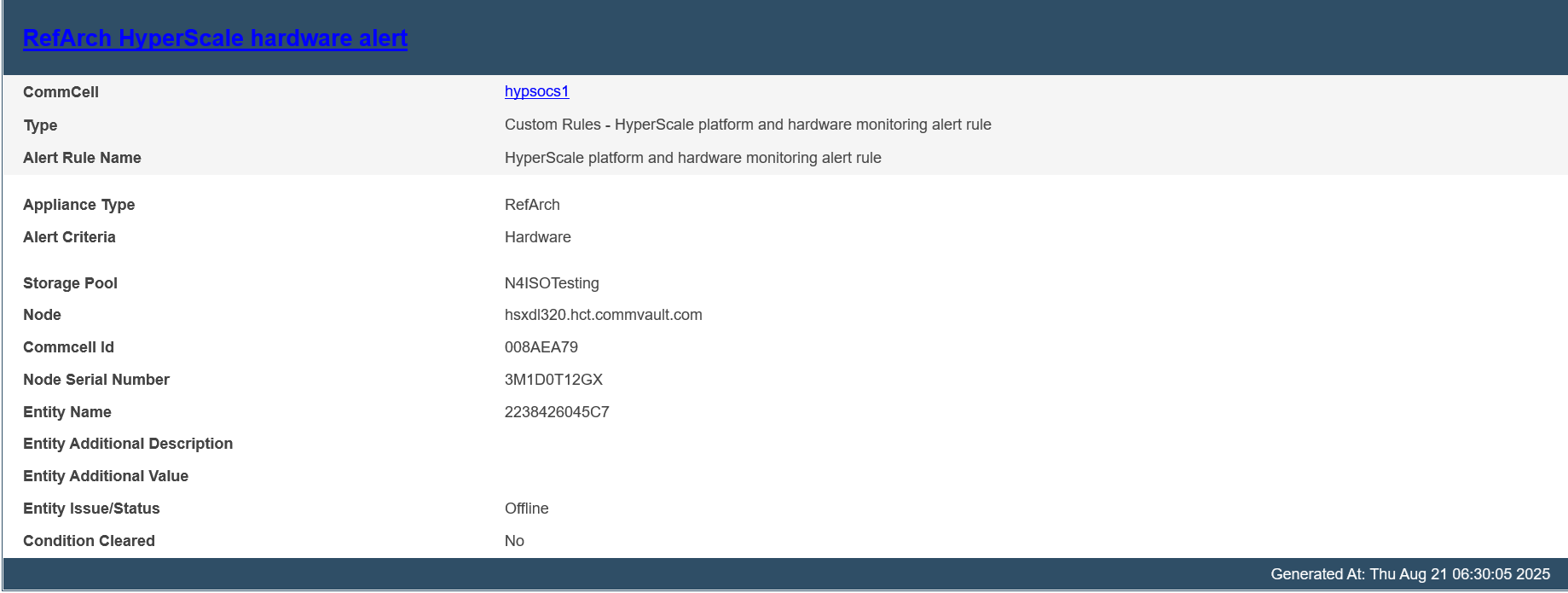Click the Node Serial Number label

(96, 380)
